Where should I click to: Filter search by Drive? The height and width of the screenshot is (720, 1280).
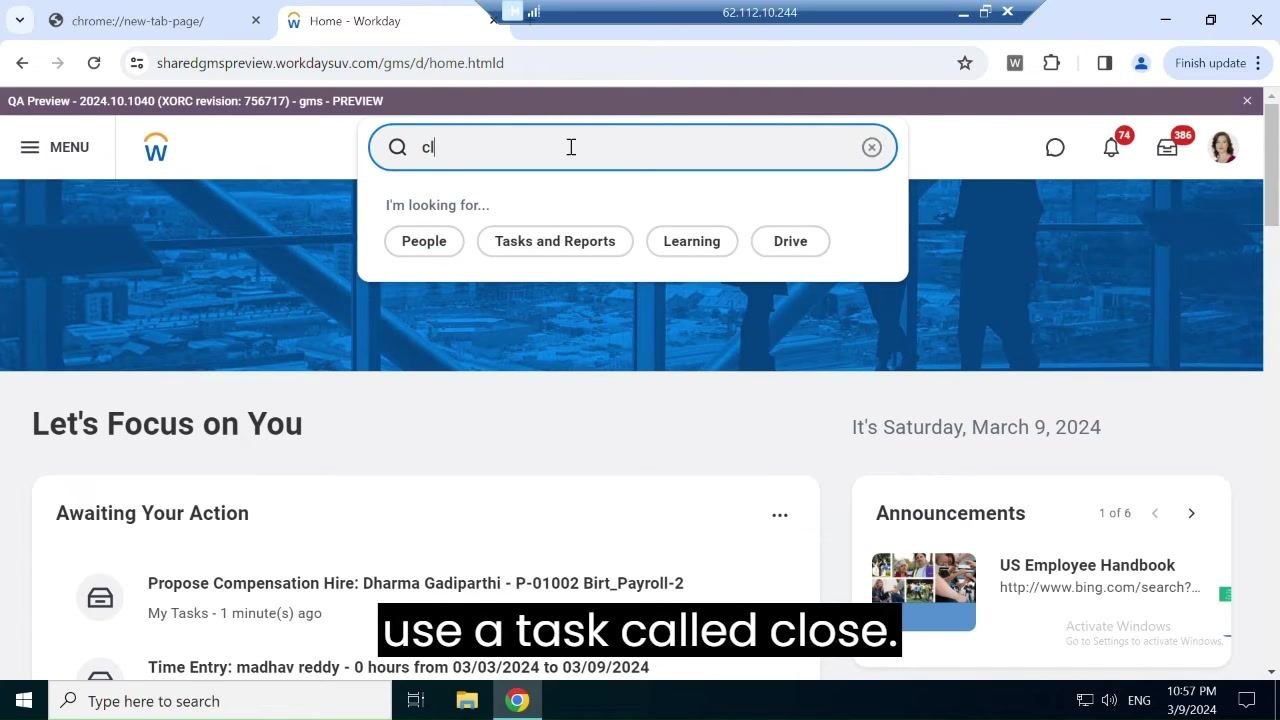[x=790, y=241]
